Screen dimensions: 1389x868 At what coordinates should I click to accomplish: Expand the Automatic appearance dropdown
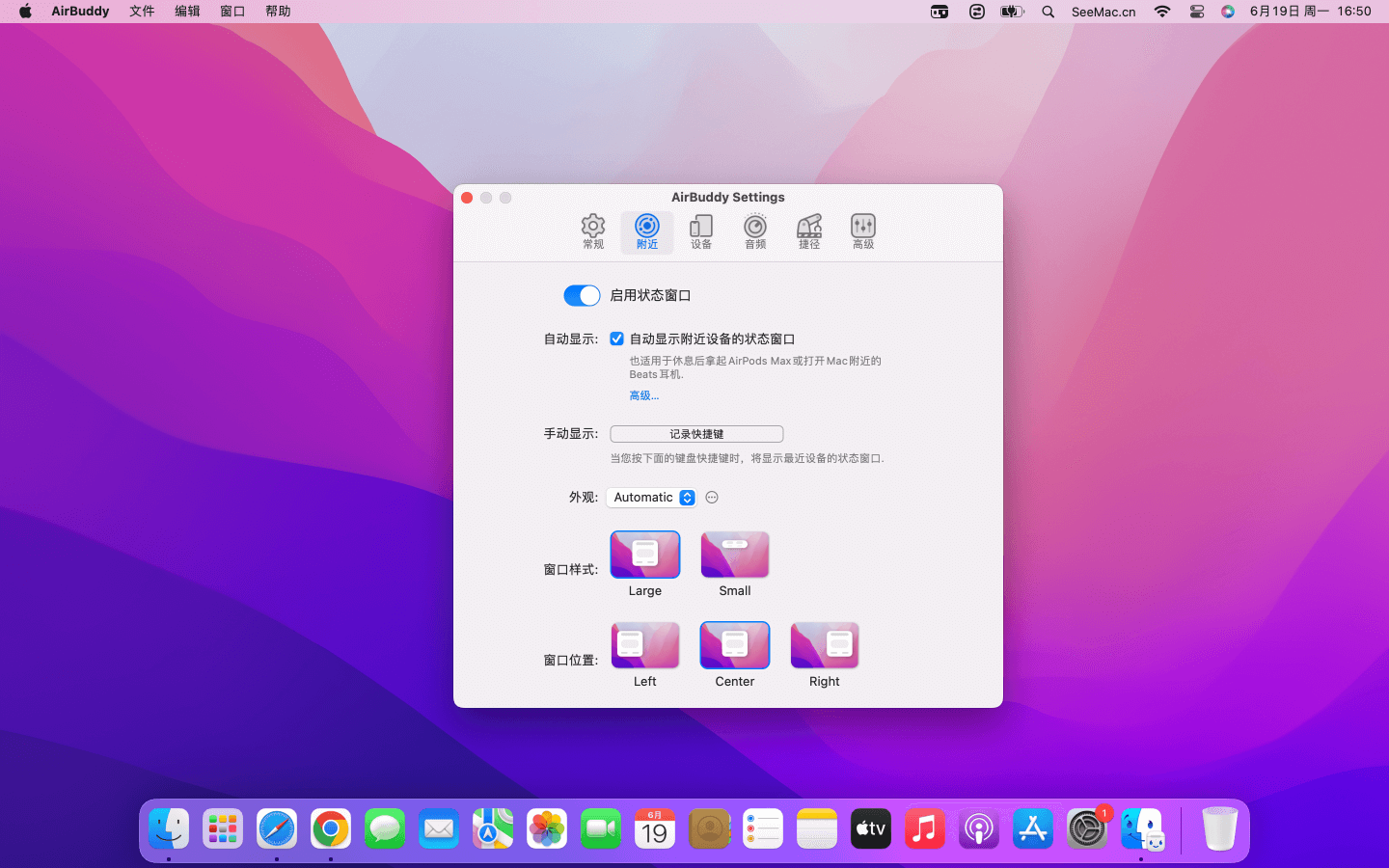pyautogui.click(x=651, y=498)
